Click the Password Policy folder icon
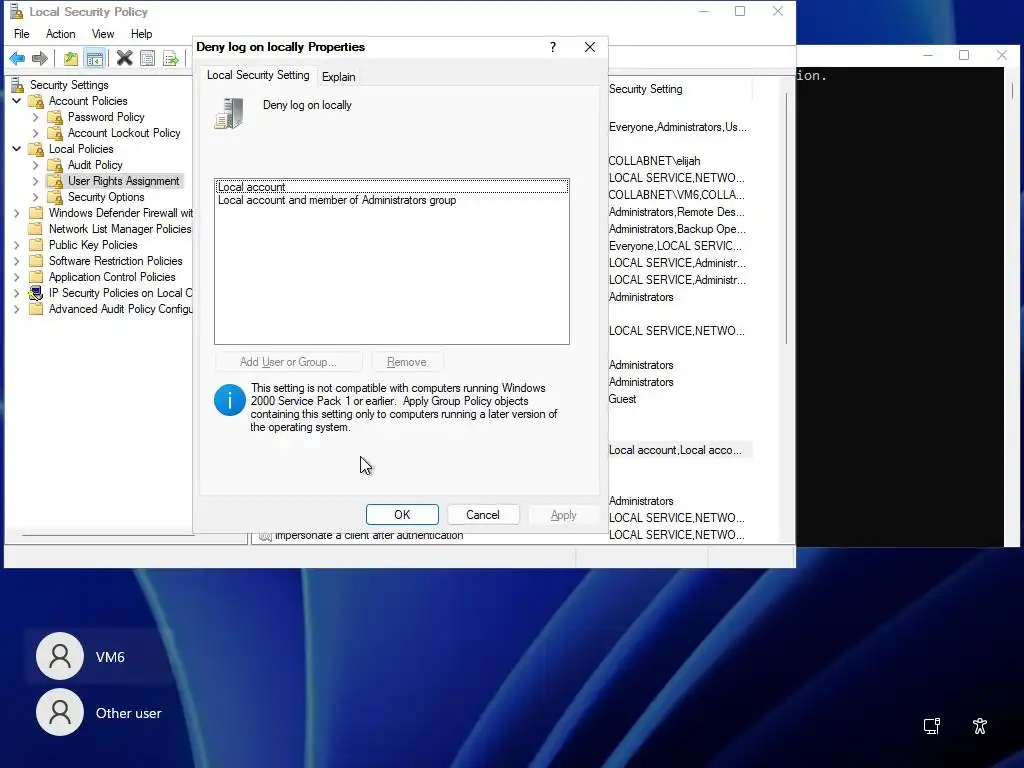Viewport: 1024px width, 768px height. pyautogui.click(x=56, y=117)
